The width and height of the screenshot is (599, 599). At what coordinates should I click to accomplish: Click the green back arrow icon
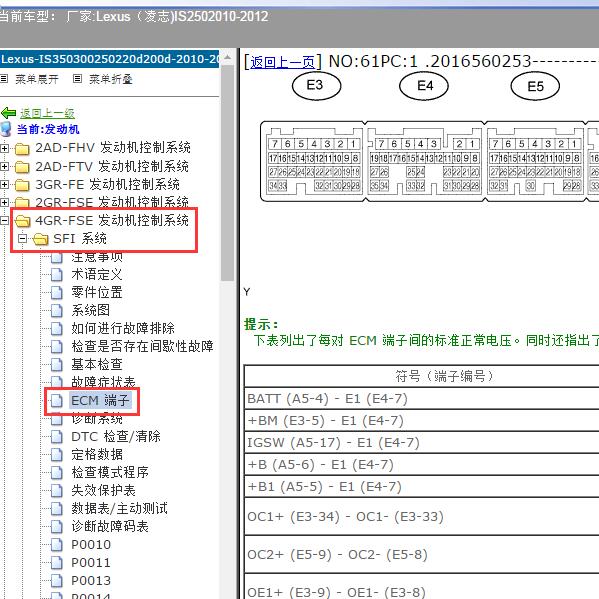[x=8, y=113]
